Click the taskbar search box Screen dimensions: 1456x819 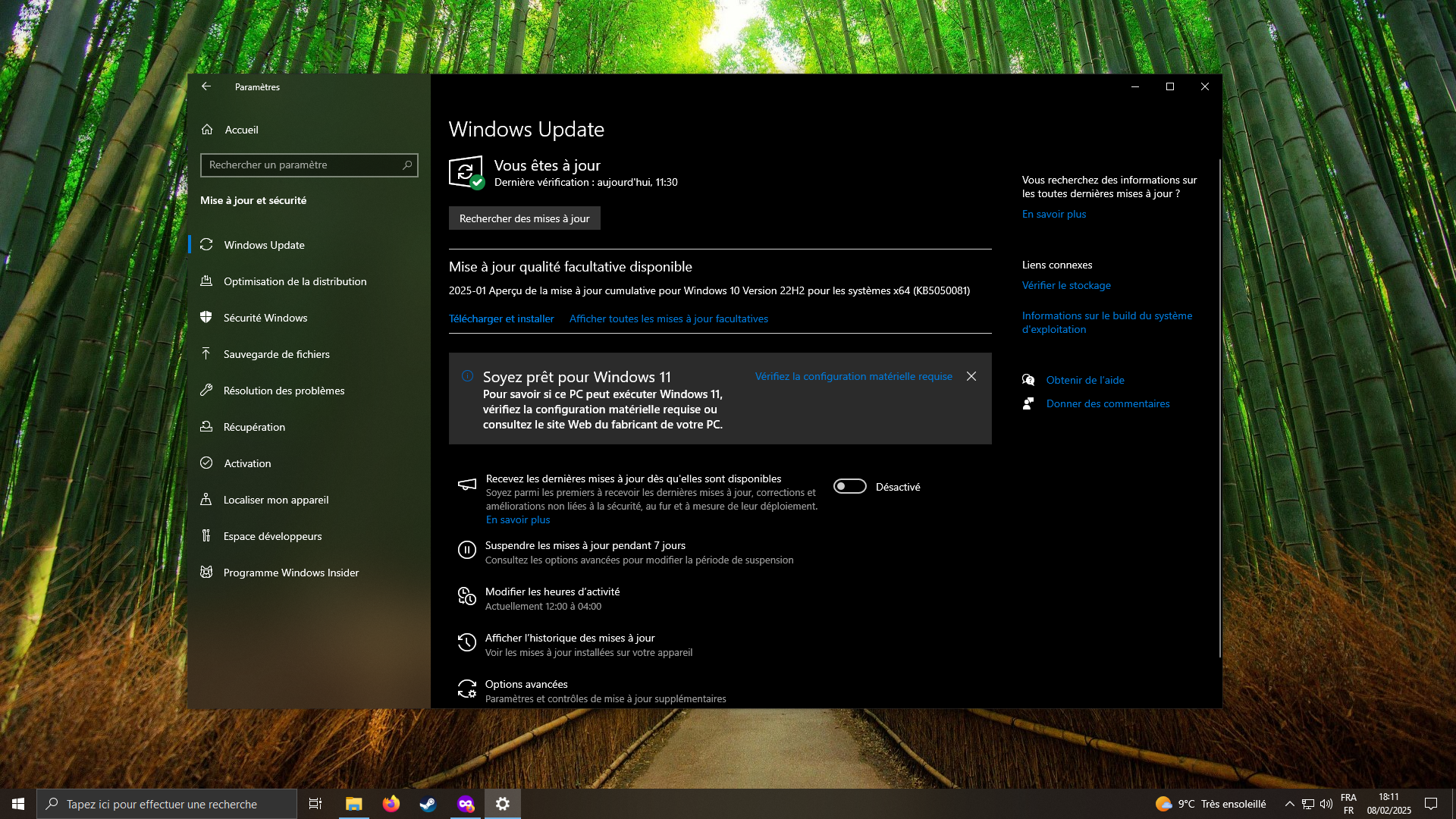pyautogui.click(x=167, y=804)
